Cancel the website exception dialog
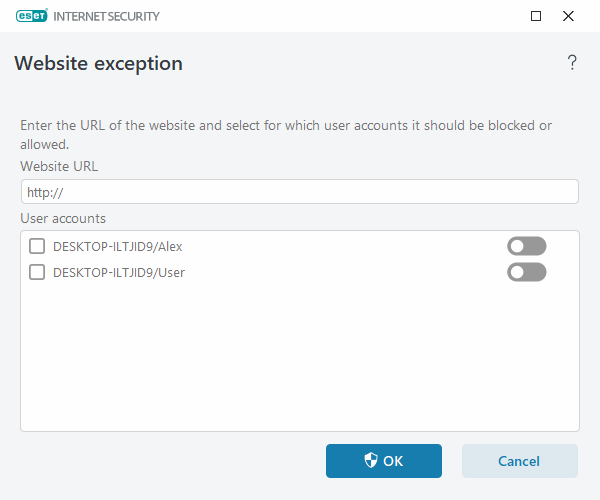Viewport: 600px width, 500px height. point(519,461)
